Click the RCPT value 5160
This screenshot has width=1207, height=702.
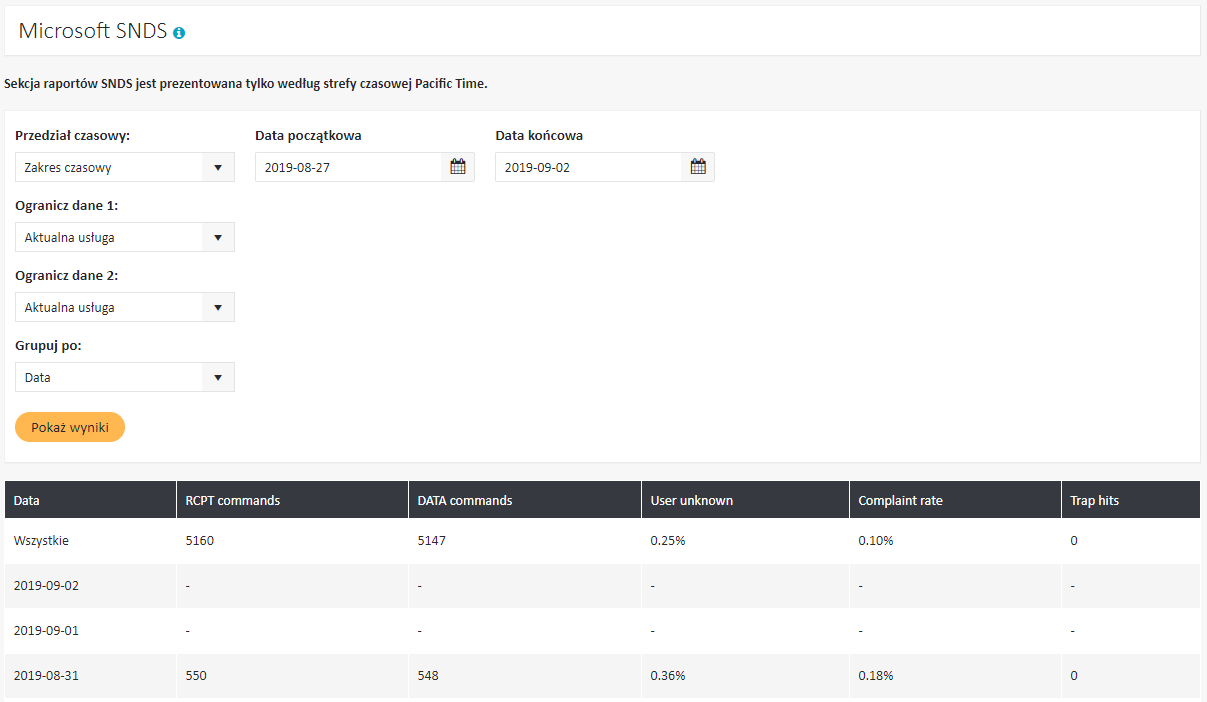coord(200,540)
